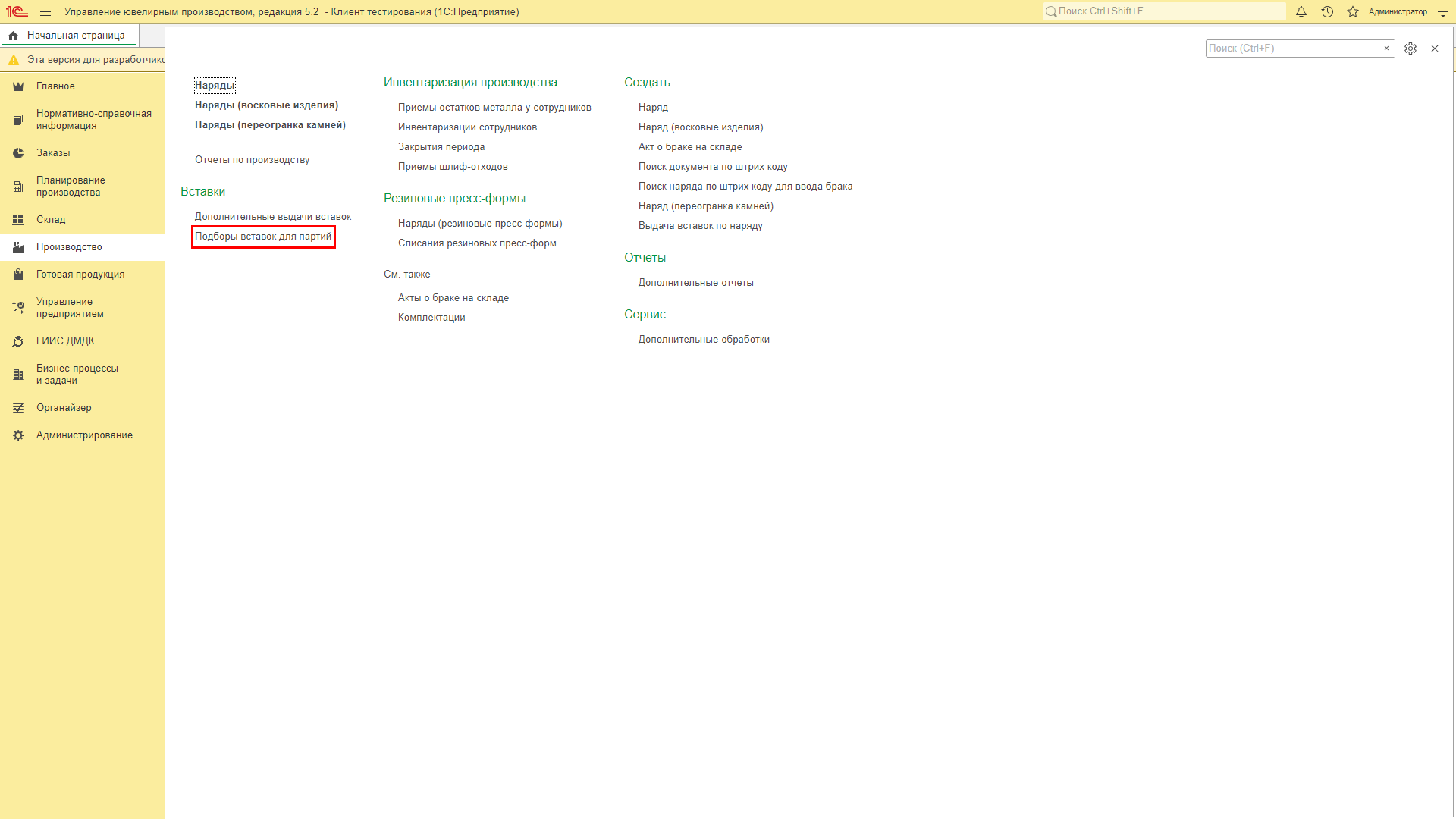The height and width of the screenshot is (819, 1456).
Task: Click Главное section icon in sidebar
Action: (18, 86)
